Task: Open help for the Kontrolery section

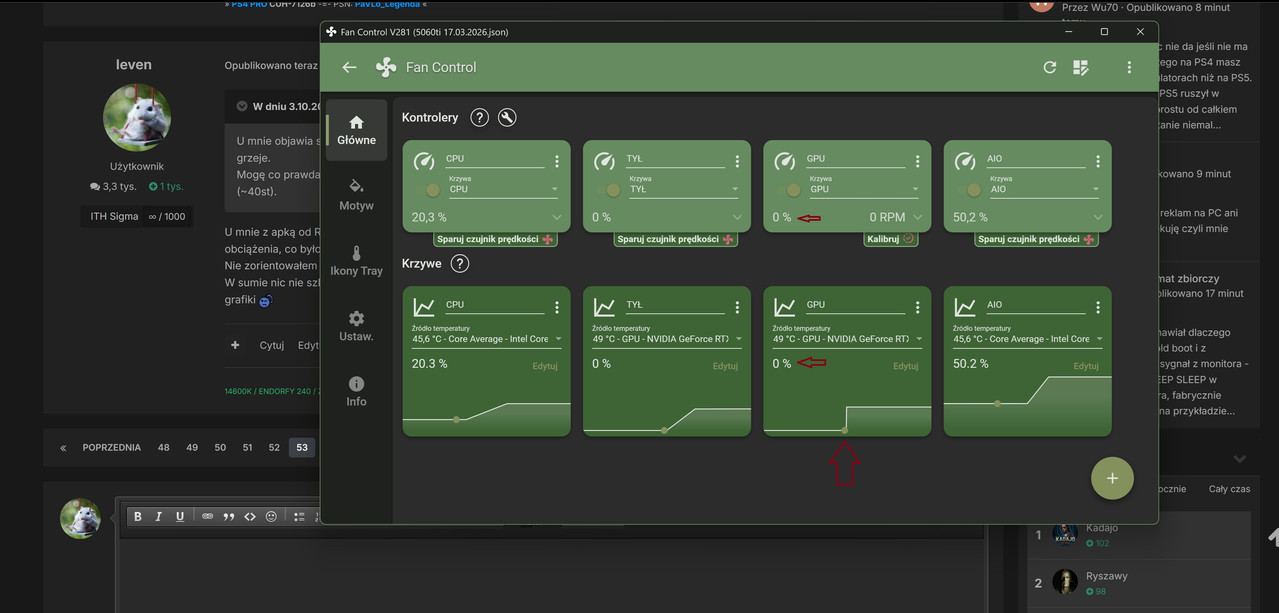Action: pos(480,117)
